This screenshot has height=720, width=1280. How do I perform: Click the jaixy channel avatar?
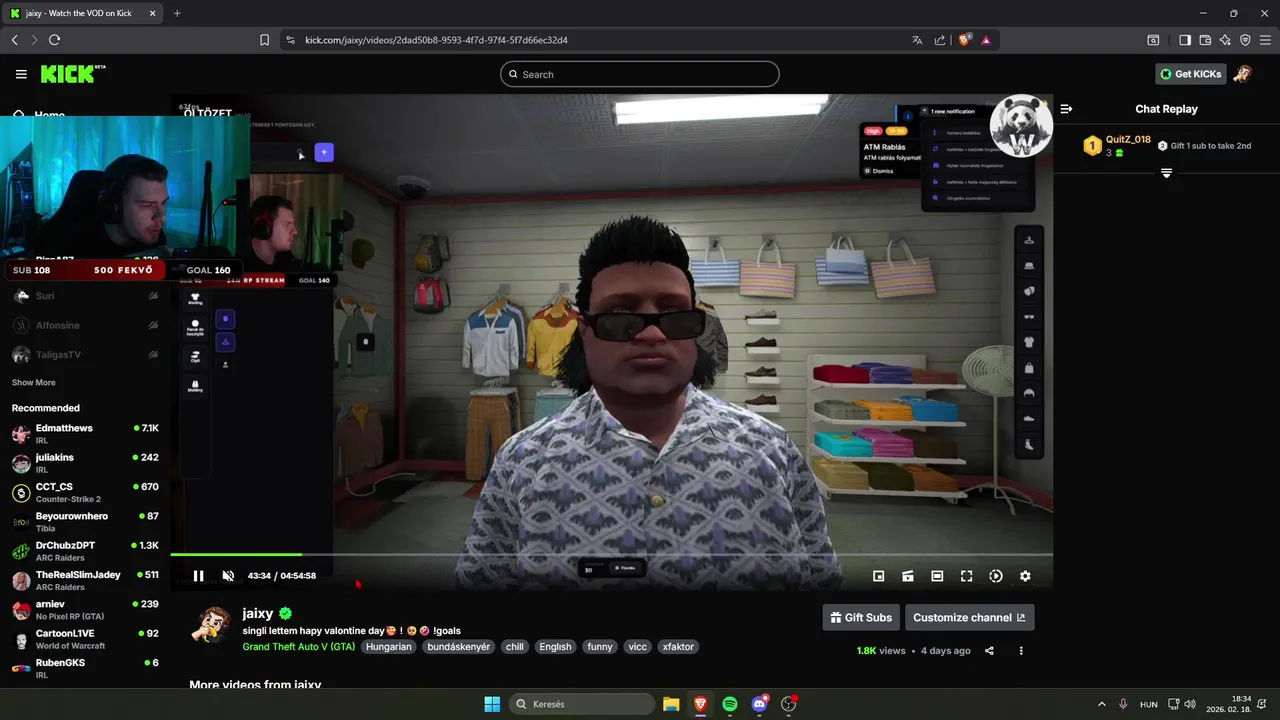tap(211, 626)
